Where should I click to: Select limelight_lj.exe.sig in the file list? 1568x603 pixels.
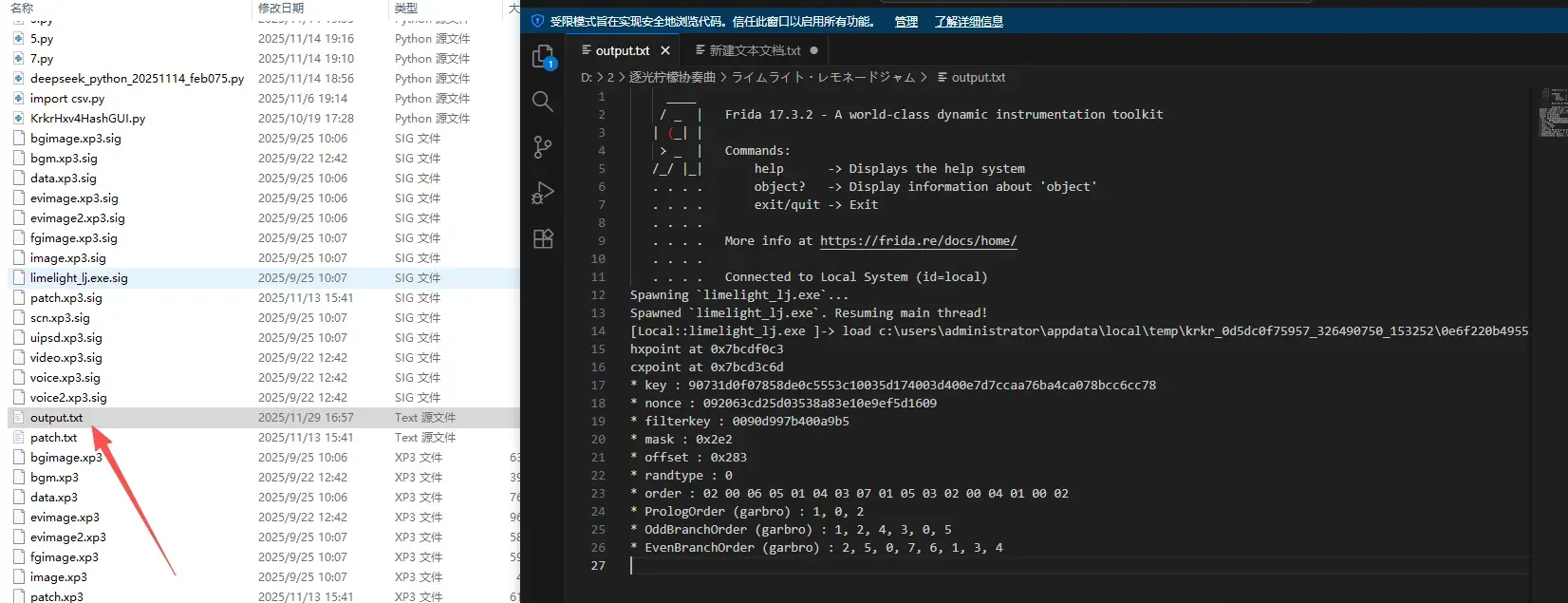tap(79, 278)
